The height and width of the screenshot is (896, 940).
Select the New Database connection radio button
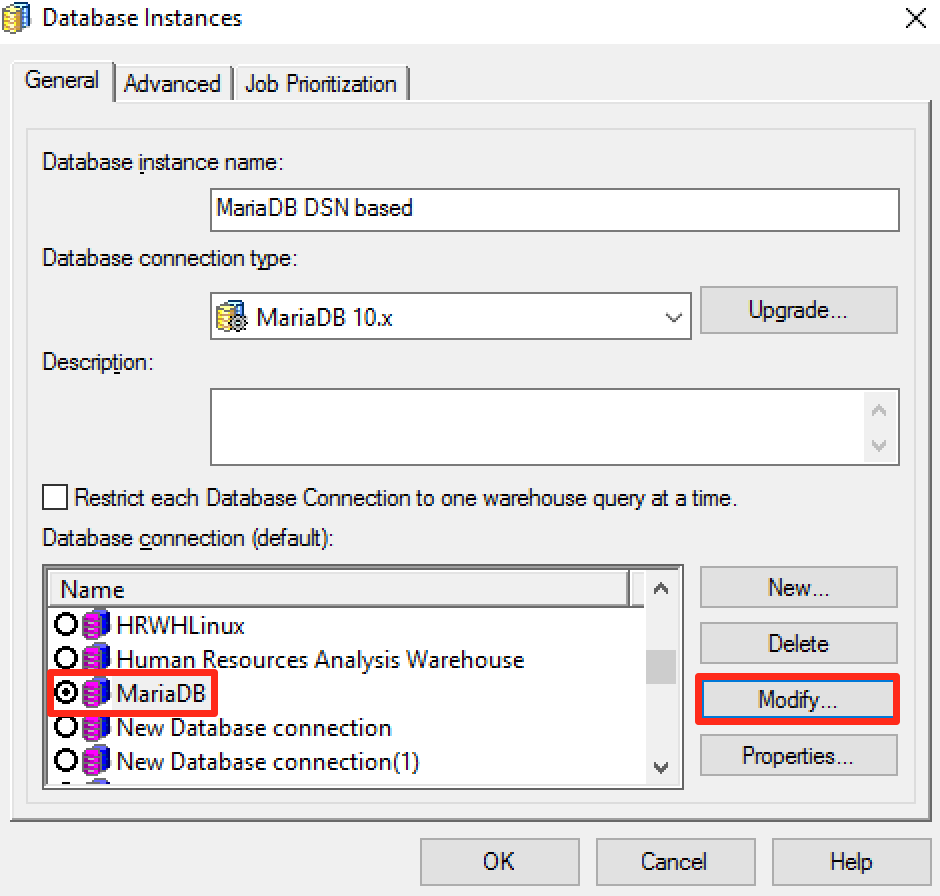pos(65,728)
